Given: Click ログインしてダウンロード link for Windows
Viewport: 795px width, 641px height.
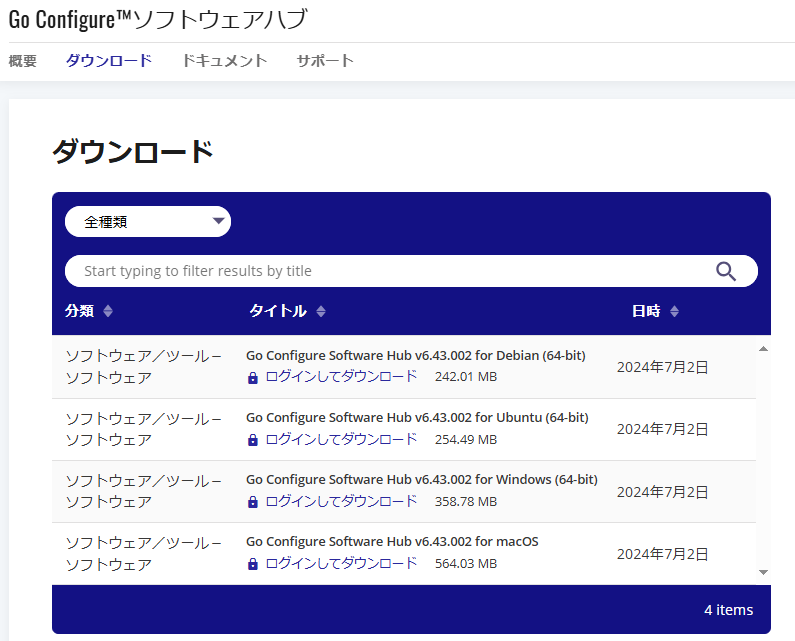Looking at the screenshot, I should 341,501.
